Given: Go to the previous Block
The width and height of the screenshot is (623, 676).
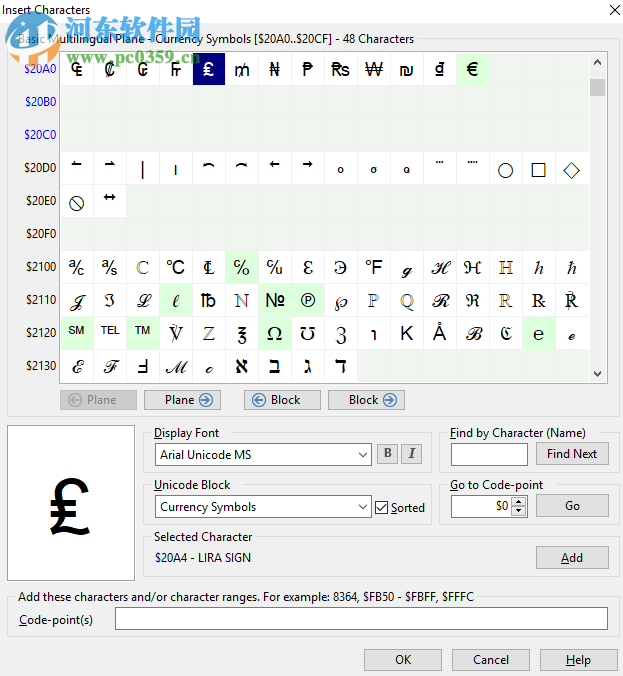Looking at the screenshot, I should (x=282, y=400).
